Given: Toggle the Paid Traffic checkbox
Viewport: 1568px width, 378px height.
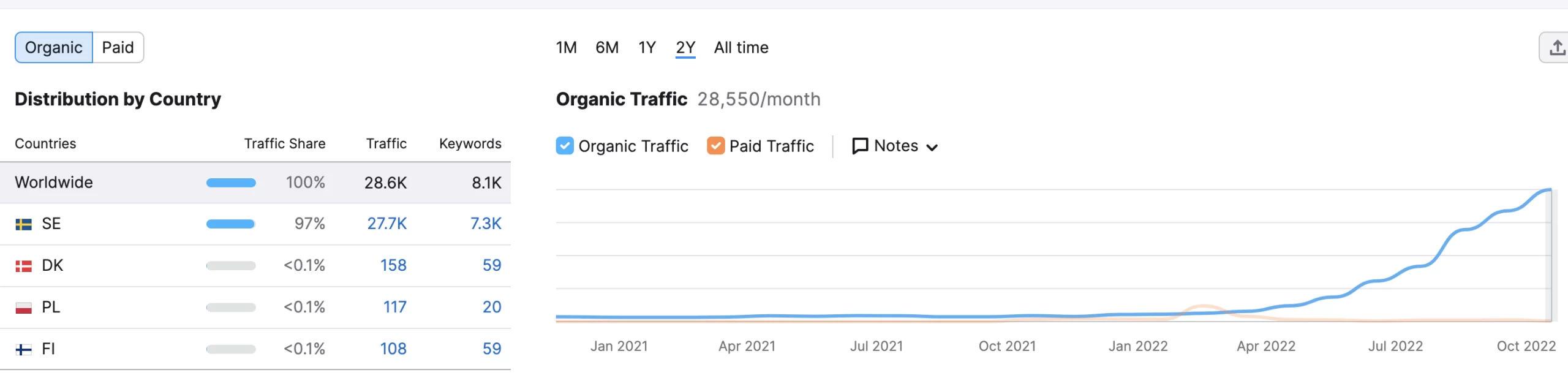Looking at the screenshot, I should point(715,146).
